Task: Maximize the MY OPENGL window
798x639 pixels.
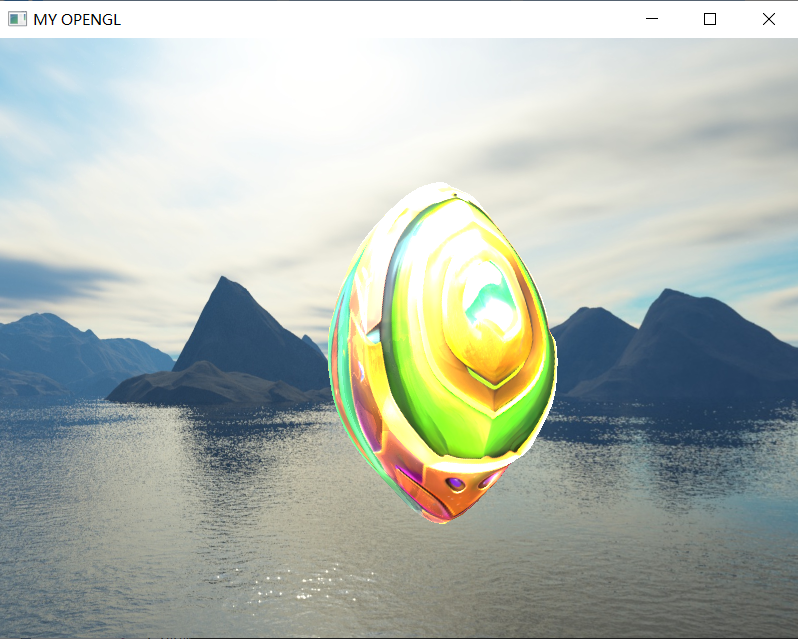Action: point(710,19)
